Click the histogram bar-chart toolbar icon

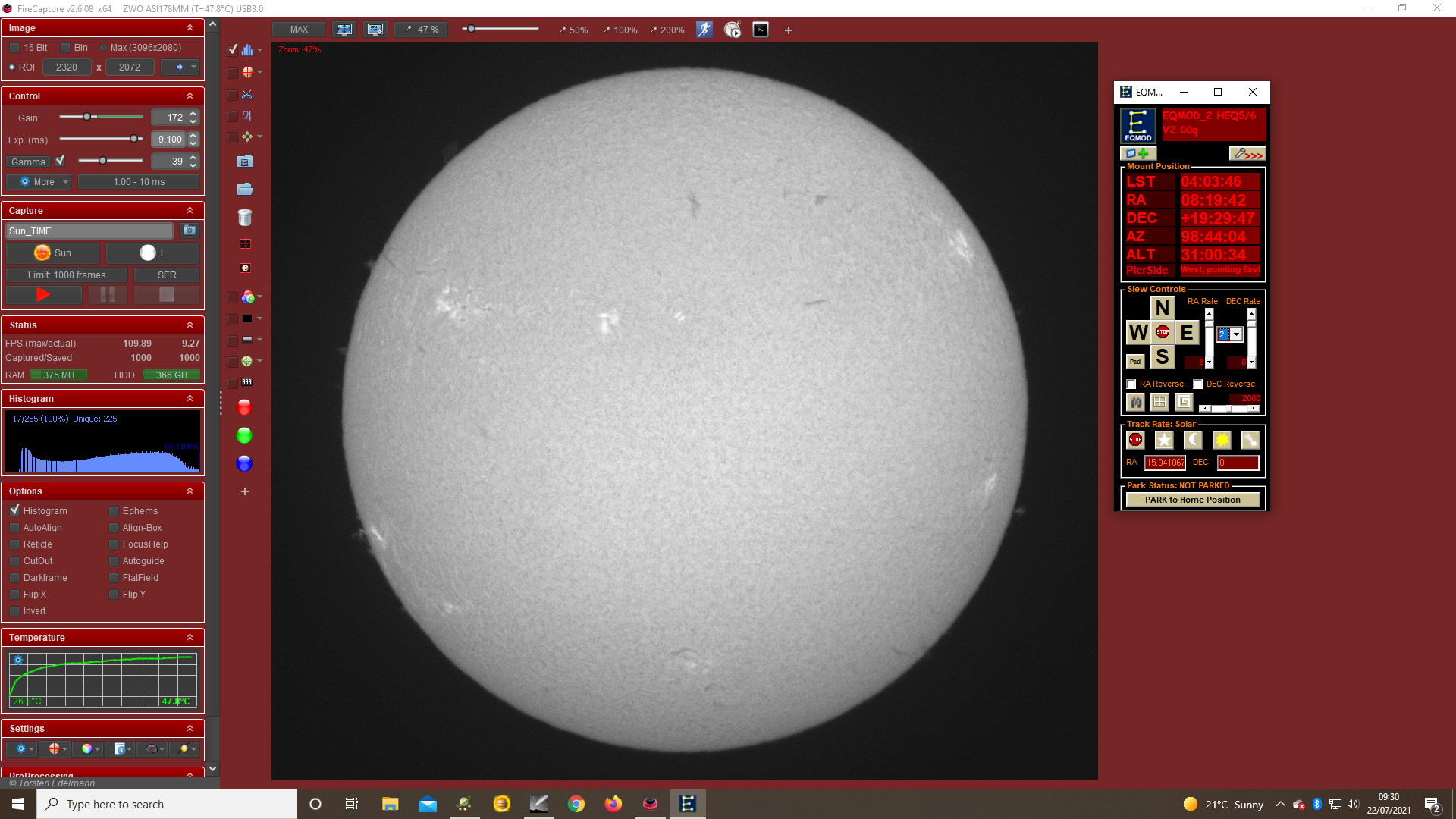(247, 50)
